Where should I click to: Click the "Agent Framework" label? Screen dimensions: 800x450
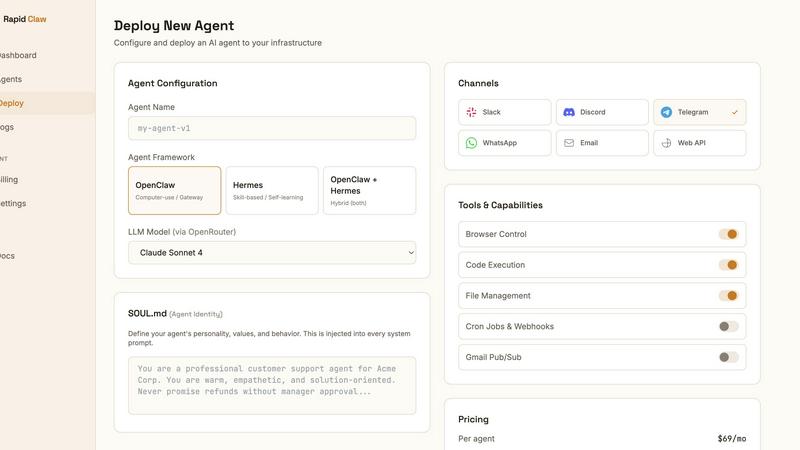161,157
